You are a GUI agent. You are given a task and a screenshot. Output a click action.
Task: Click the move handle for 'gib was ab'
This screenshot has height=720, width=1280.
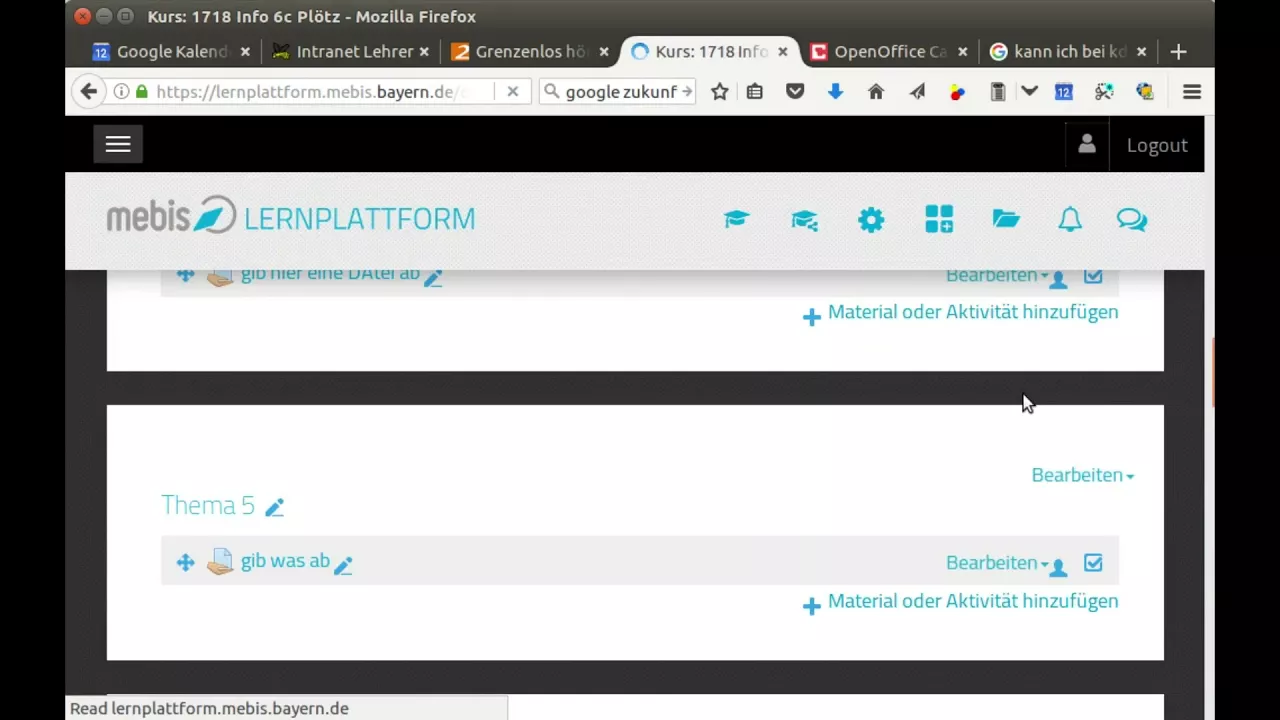185,562
